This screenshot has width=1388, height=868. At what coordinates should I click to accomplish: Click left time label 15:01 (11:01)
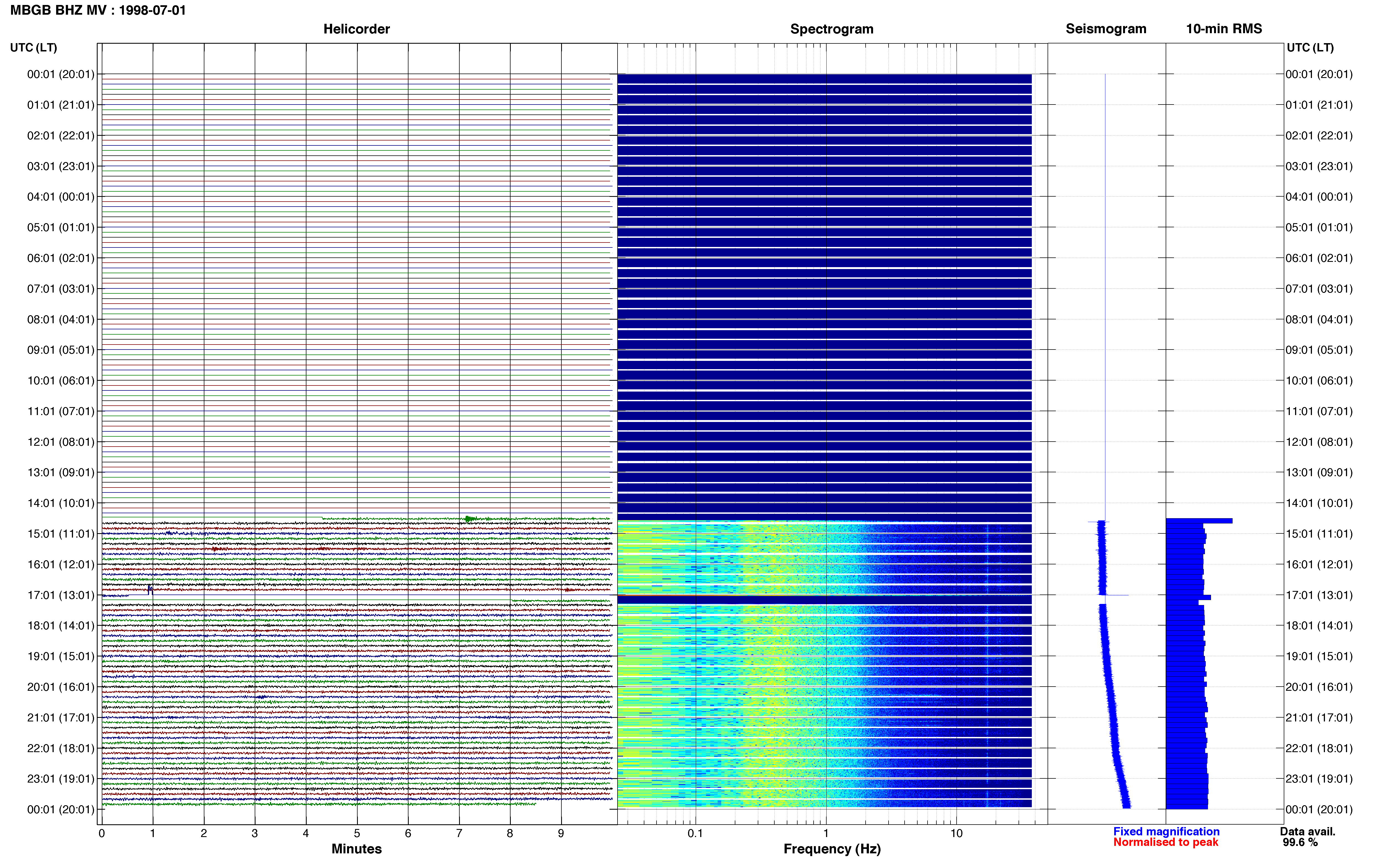click(x=61, y=534)
